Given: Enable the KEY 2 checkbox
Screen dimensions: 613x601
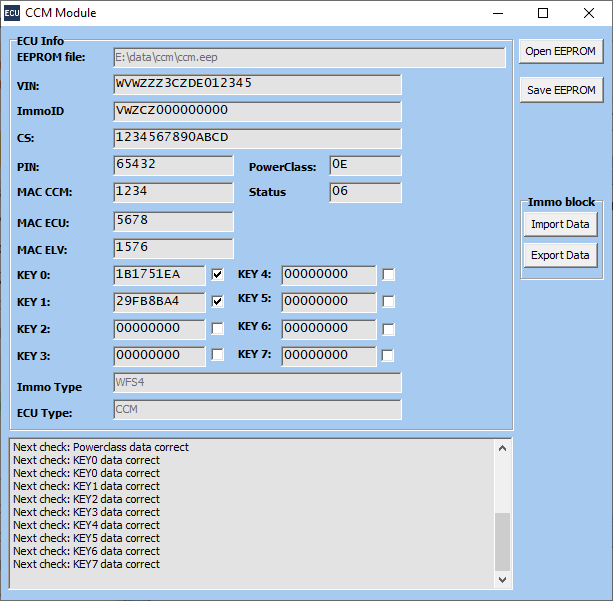Looking at the screenshot, I should [217, 328].
